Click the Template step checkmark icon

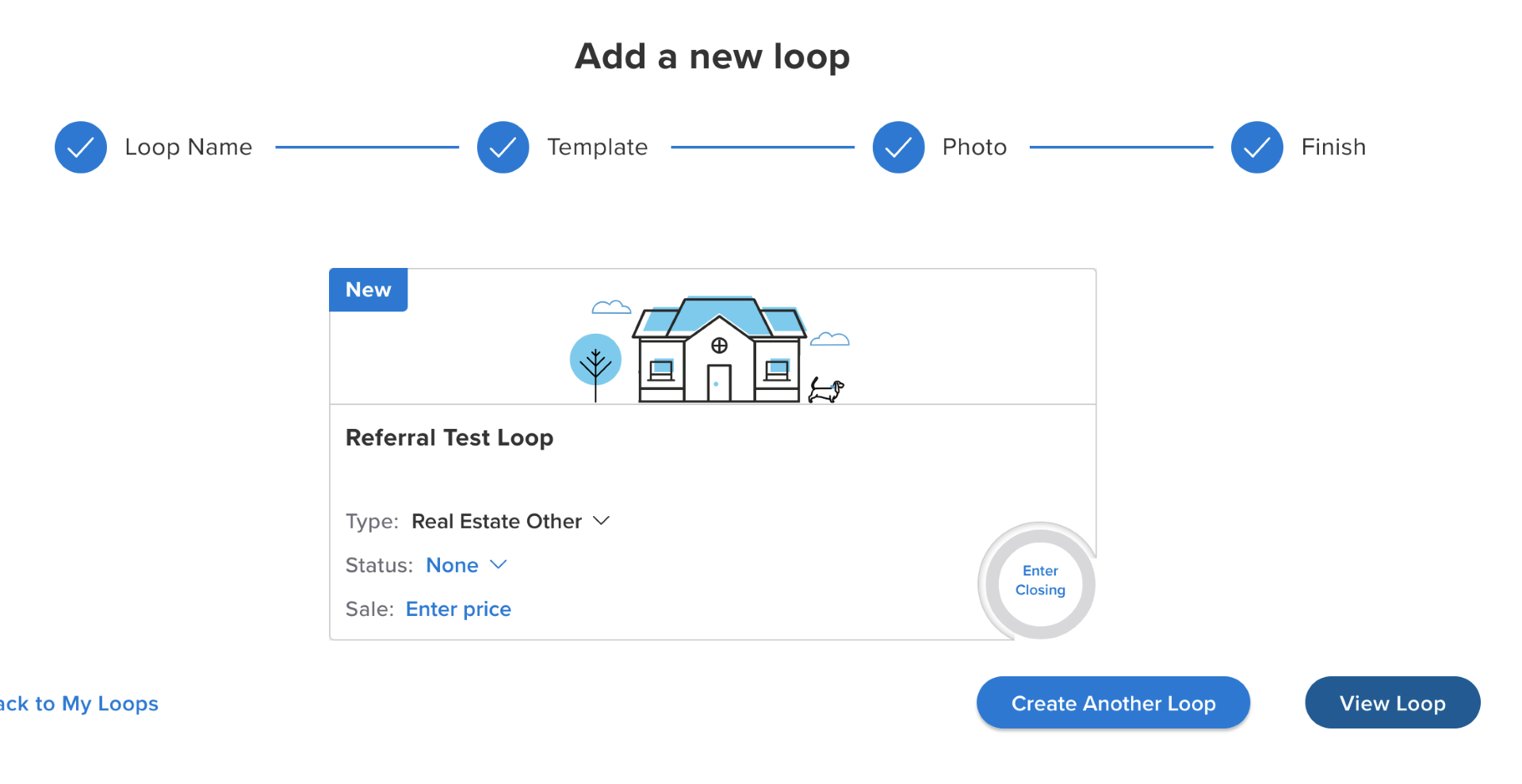[503, 147]
